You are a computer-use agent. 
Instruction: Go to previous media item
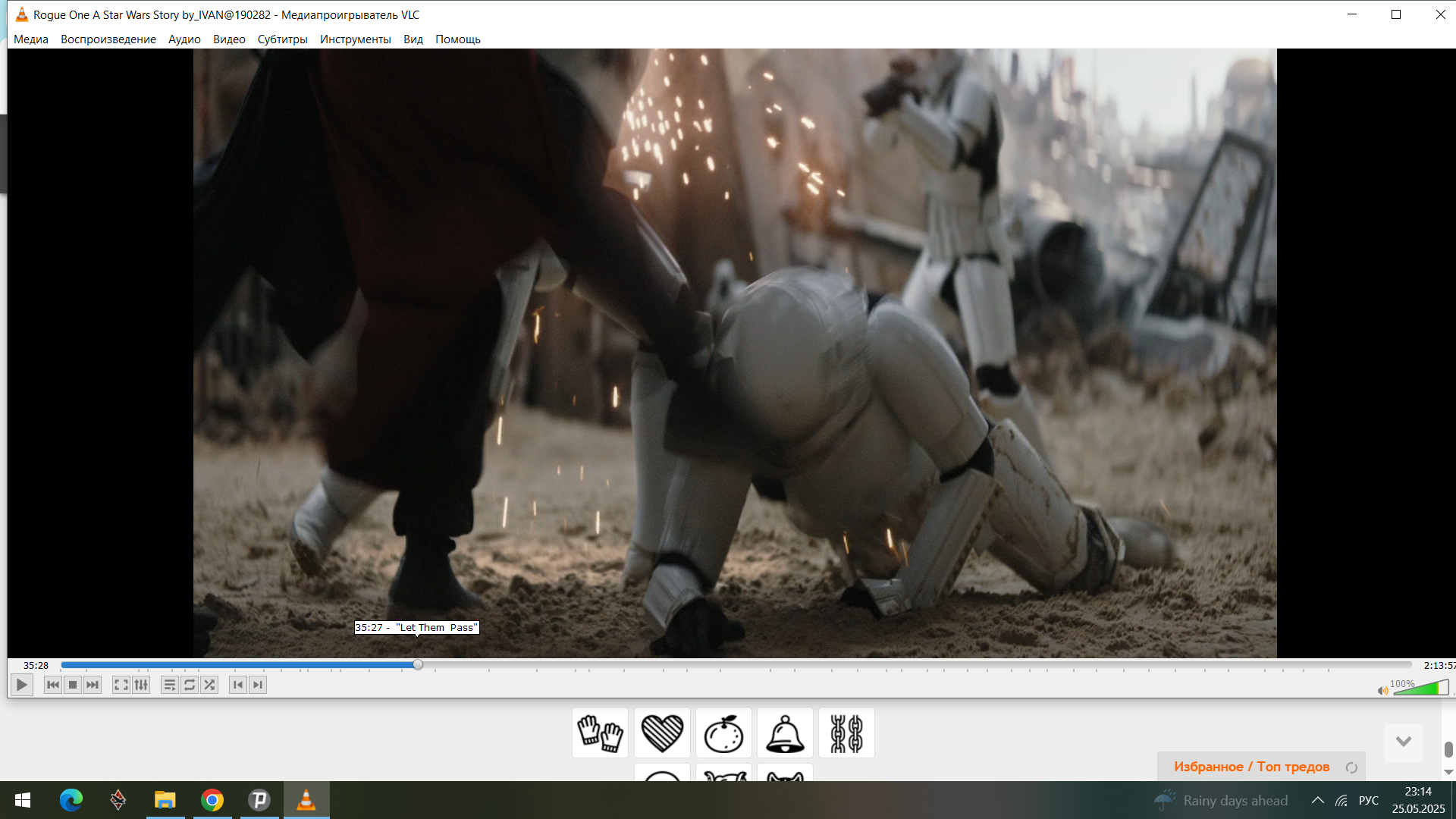53,685
